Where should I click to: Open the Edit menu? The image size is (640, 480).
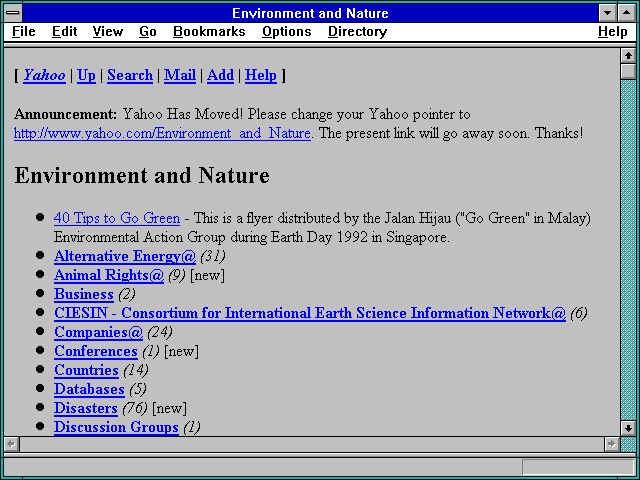click(x=64, y=31)
